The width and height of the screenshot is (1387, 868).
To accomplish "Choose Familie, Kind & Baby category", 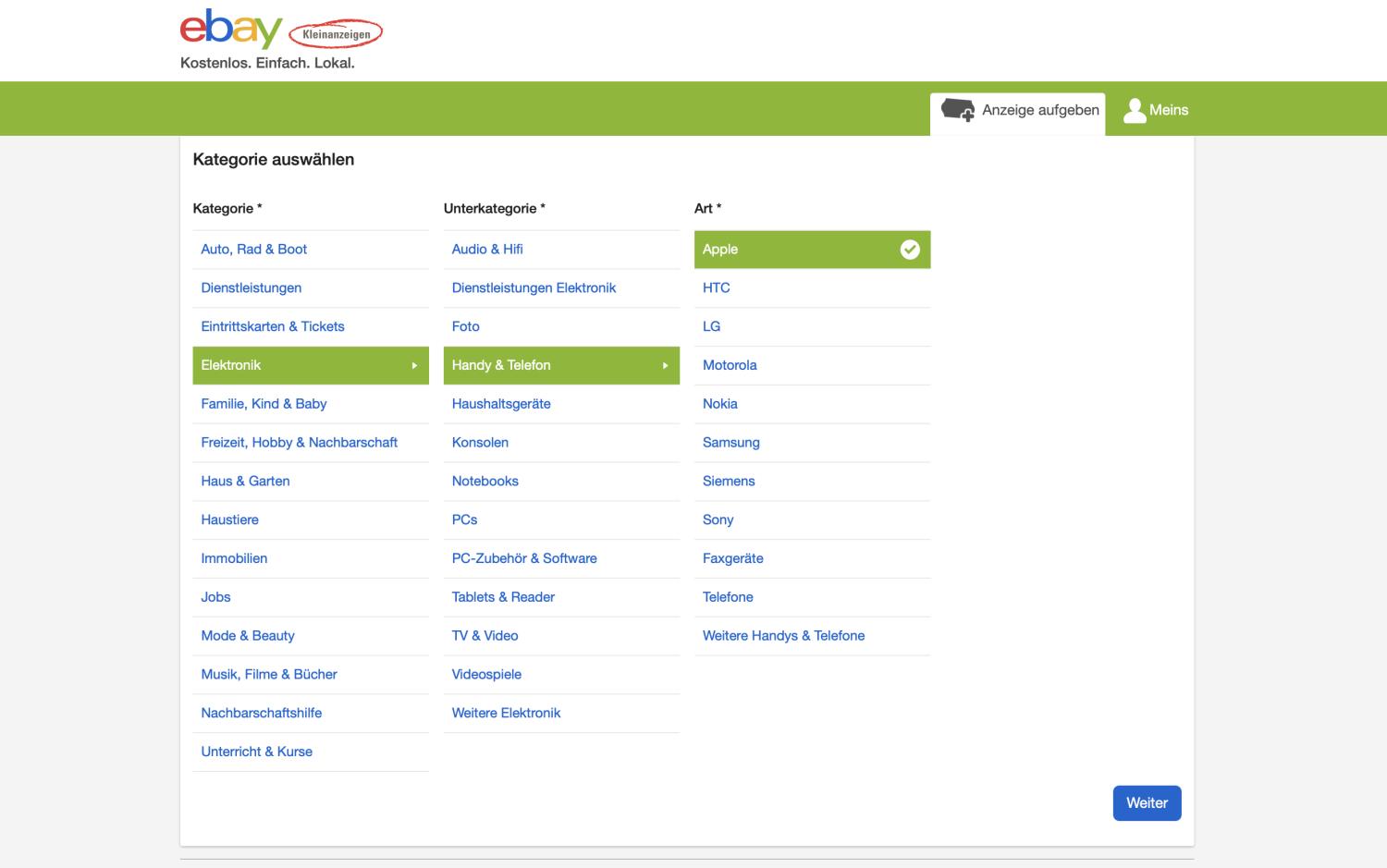I will pyautogui.click(x=311, y=404).
